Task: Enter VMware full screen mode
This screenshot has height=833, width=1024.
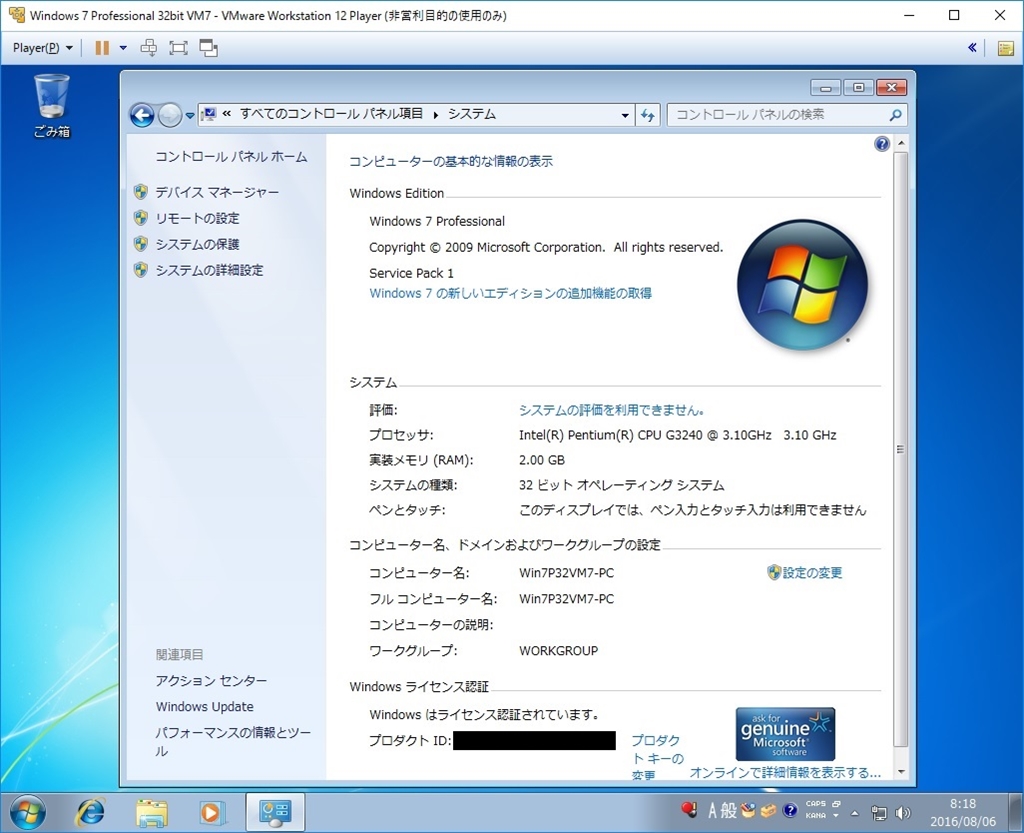Action: (178, 48)
